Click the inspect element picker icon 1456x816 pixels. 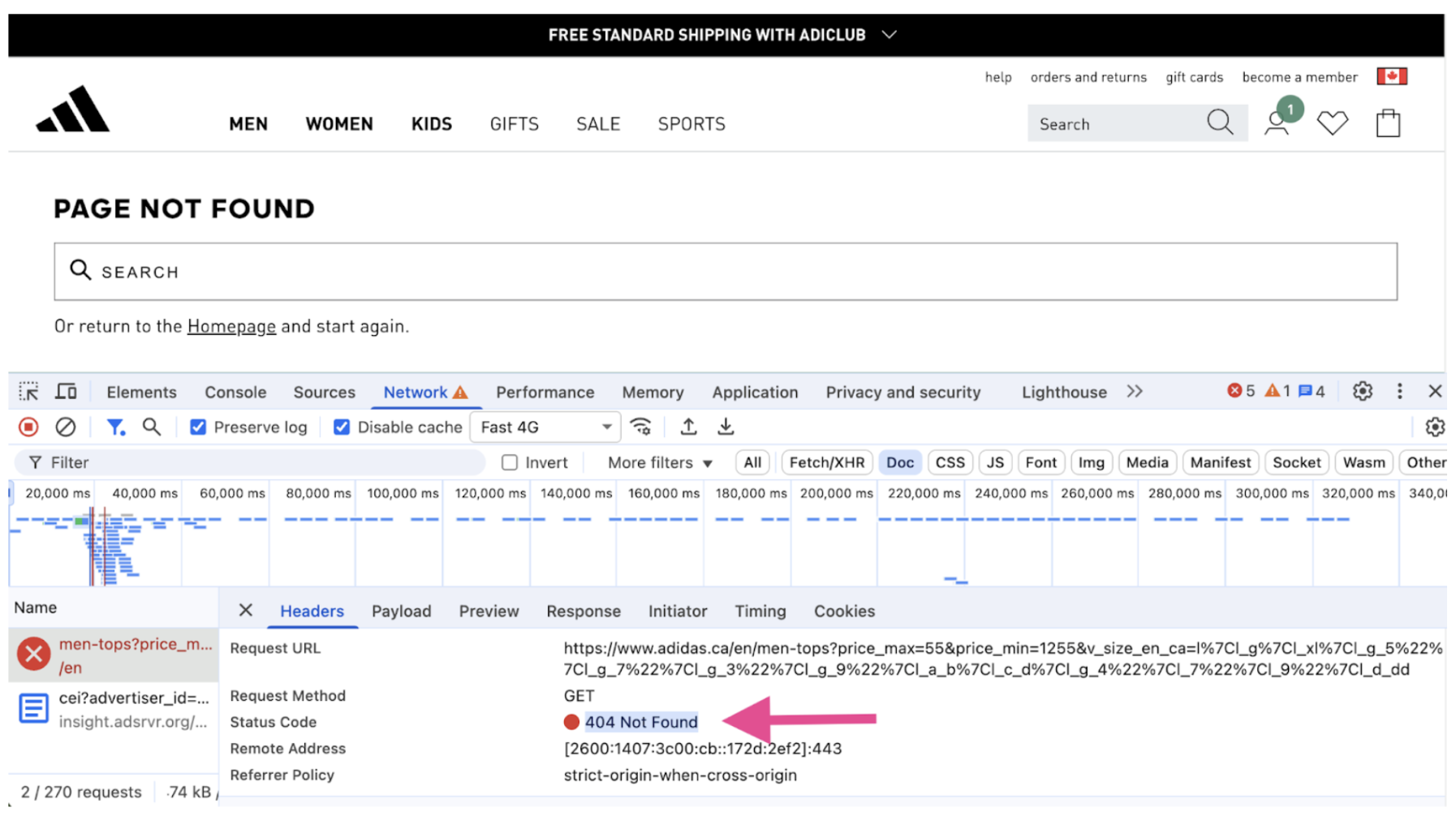click(x=28, y=393)
